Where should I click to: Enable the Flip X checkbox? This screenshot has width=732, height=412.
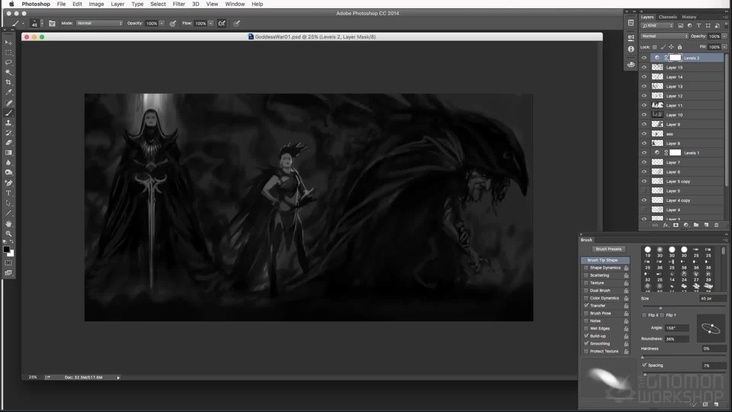click(x=644, y=315)
